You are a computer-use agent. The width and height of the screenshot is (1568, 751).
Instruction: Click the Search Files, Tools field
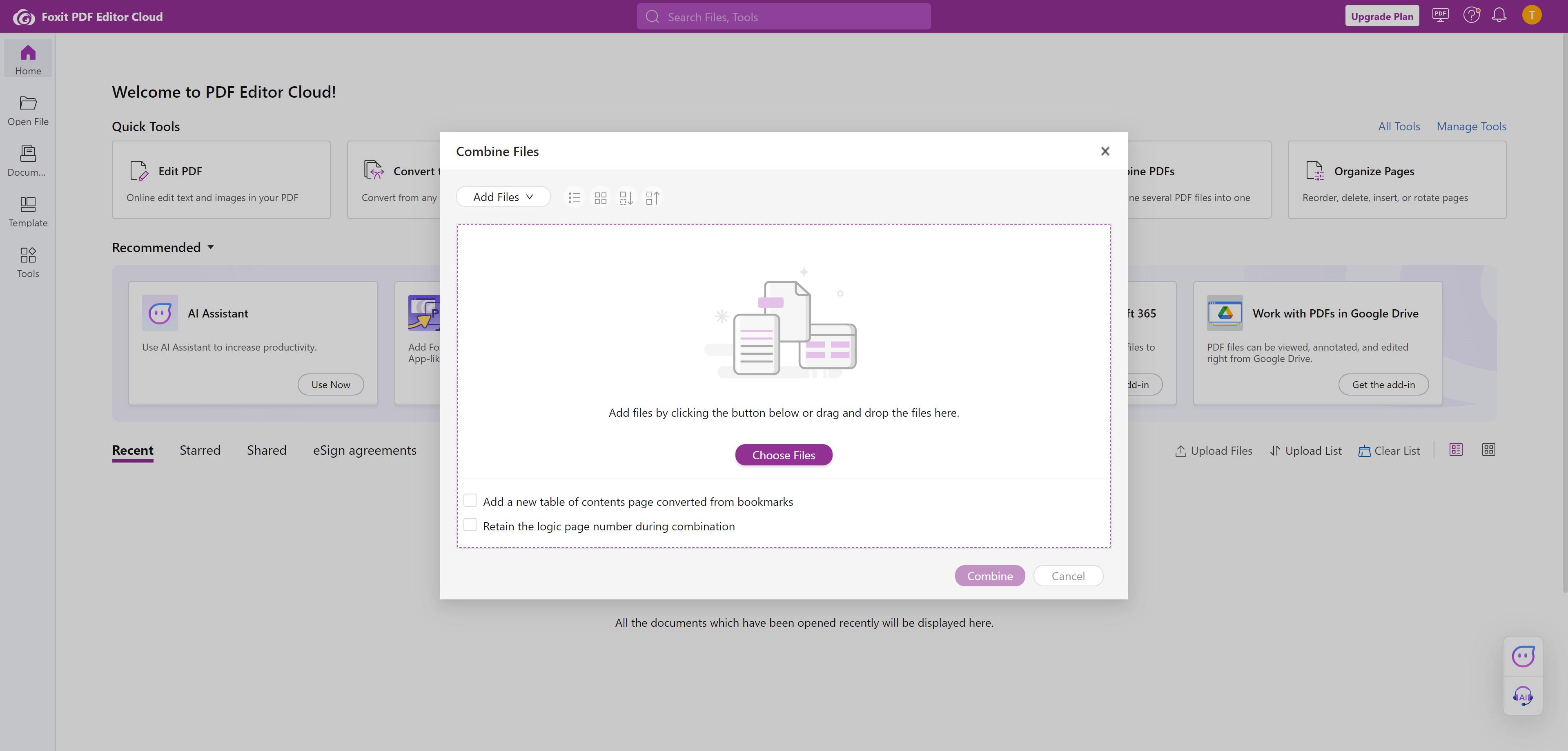tap(784, 17)
